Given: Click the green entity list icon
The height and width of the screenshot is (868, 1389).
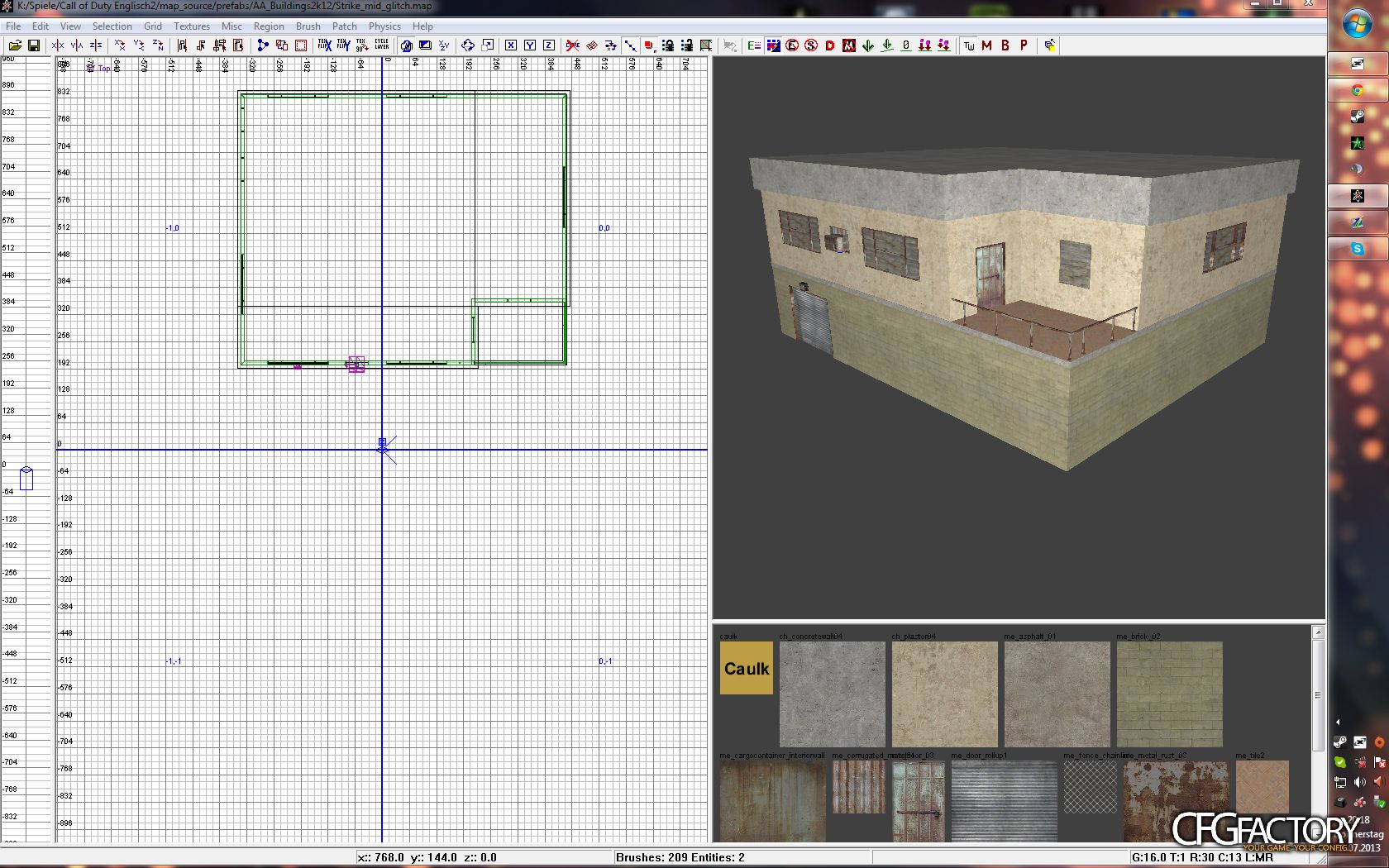Looking at the screenshot, I should coord(754,45).
